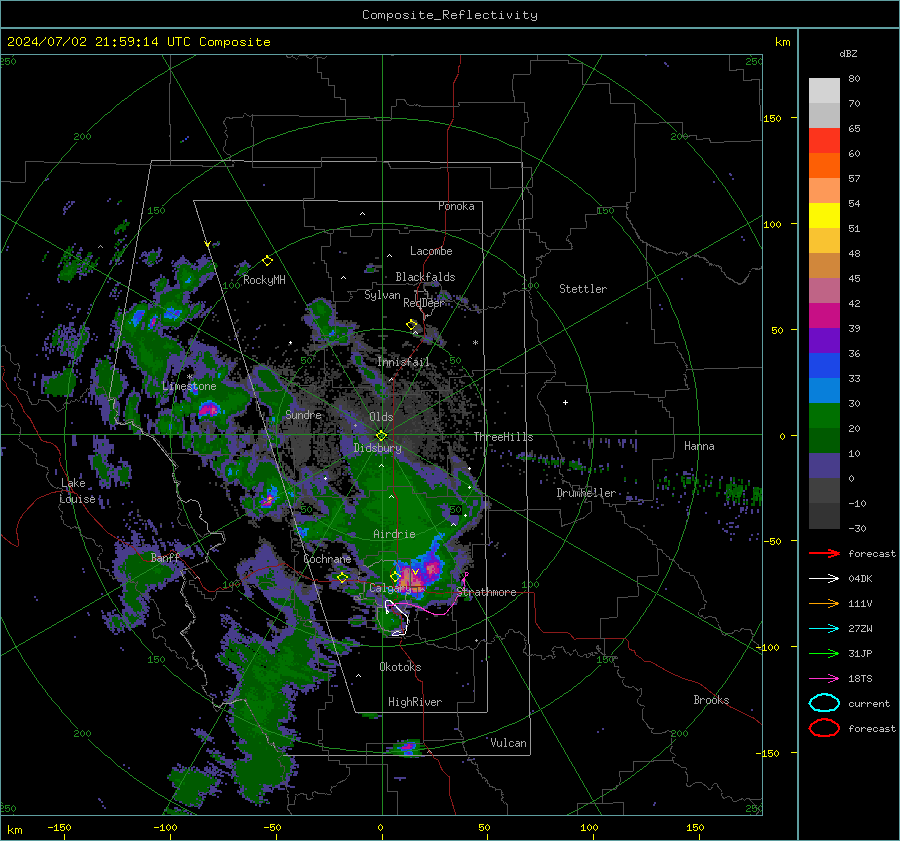Click the 'Stettler' map label

pos(583,289)
